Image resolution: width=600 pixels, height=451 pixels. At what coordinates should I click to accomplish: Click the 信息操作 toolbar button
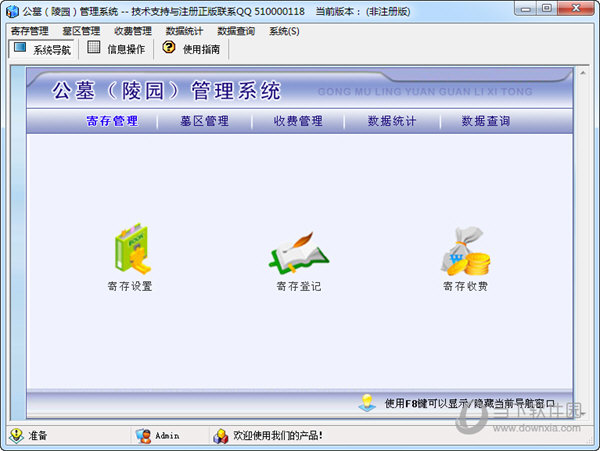(x=116, y=49)
